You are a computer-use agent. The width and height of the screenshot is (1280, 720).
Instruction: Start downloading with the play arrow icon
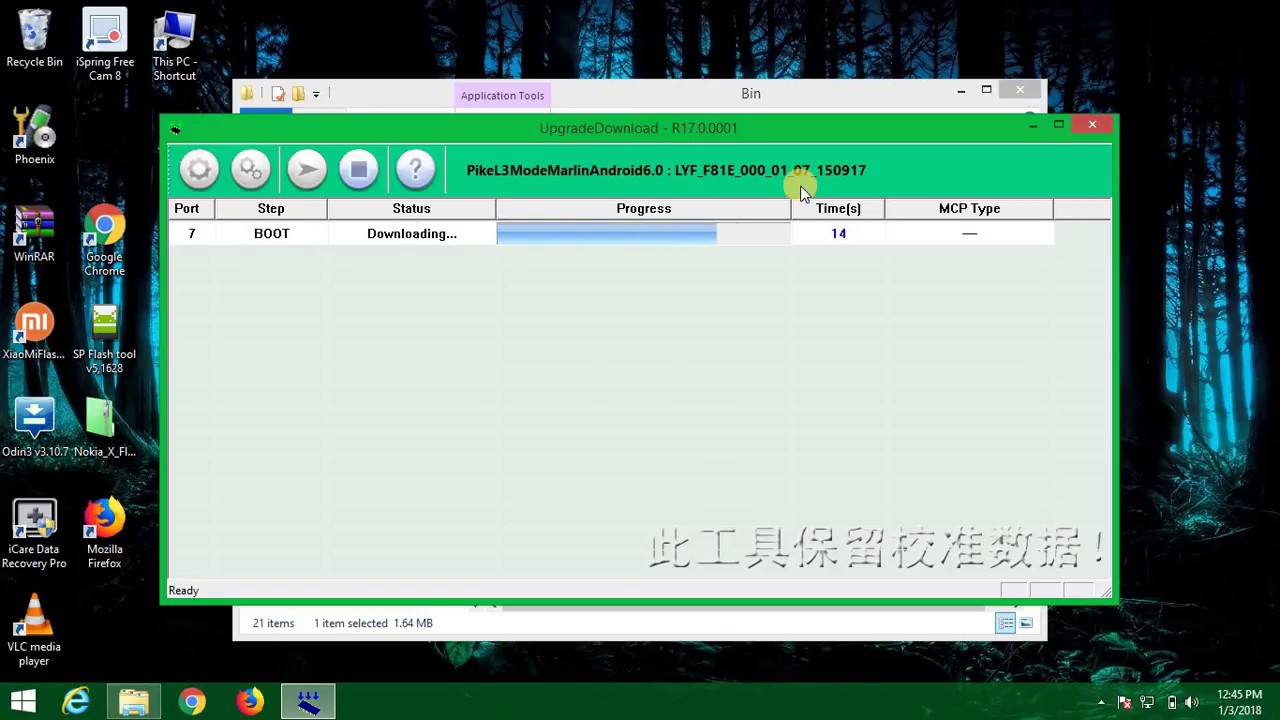click(307, 170)
